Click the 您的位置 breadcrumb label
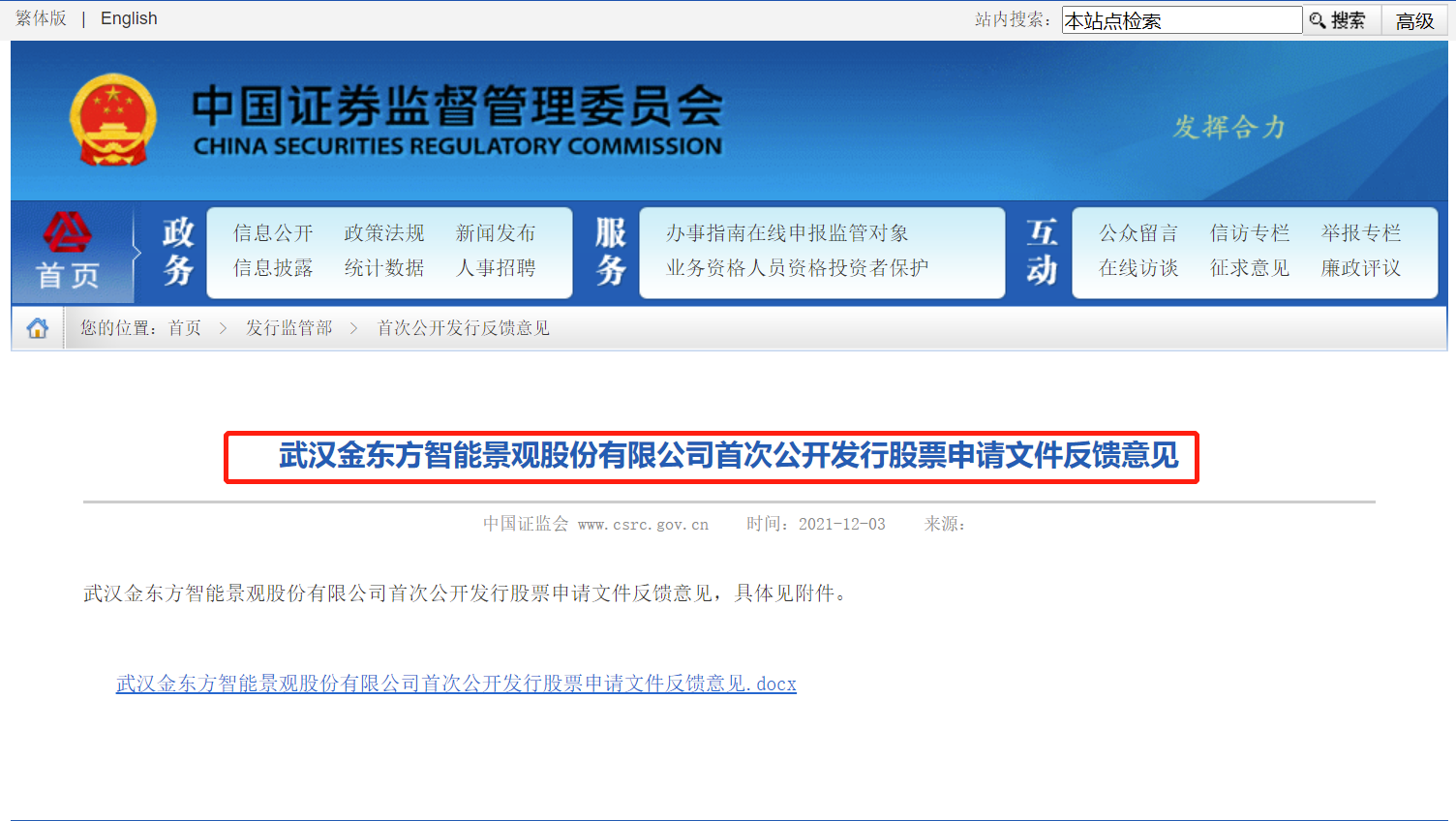The image size is (1456, 821). click(118, 328)
